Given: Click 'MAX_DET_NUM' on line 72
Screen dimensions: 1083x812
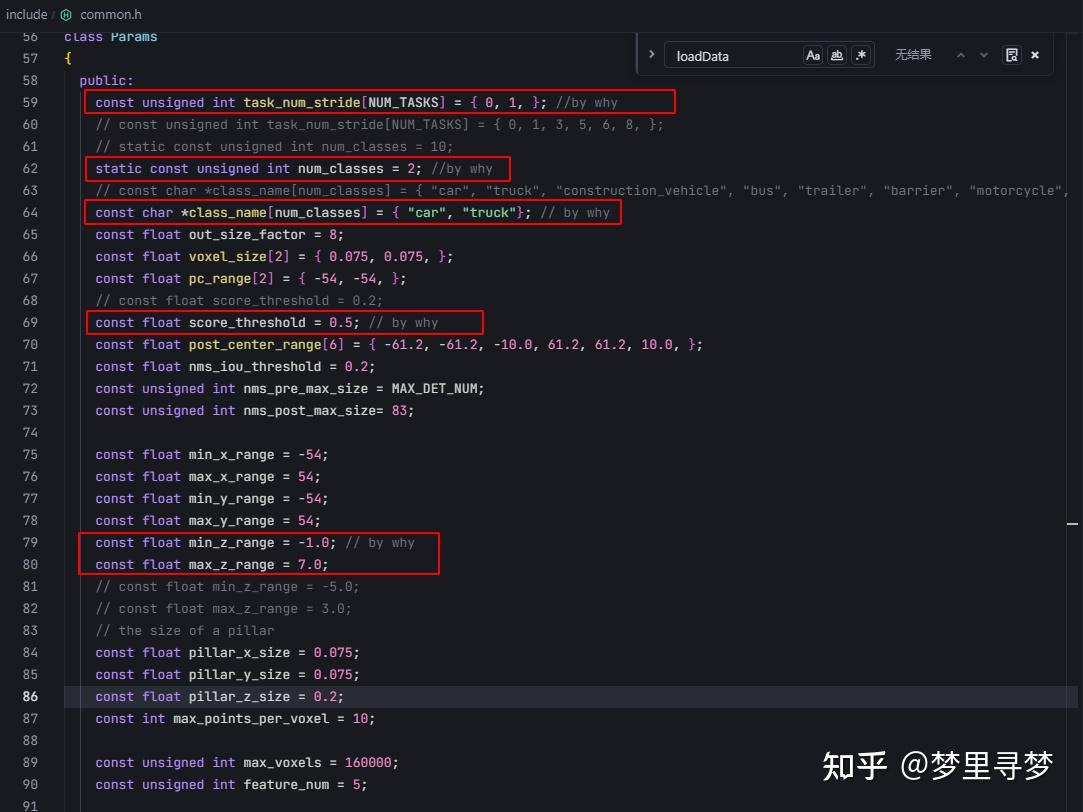Looking at the screenshot, I should pyautogui.click(x=434, y=389).
